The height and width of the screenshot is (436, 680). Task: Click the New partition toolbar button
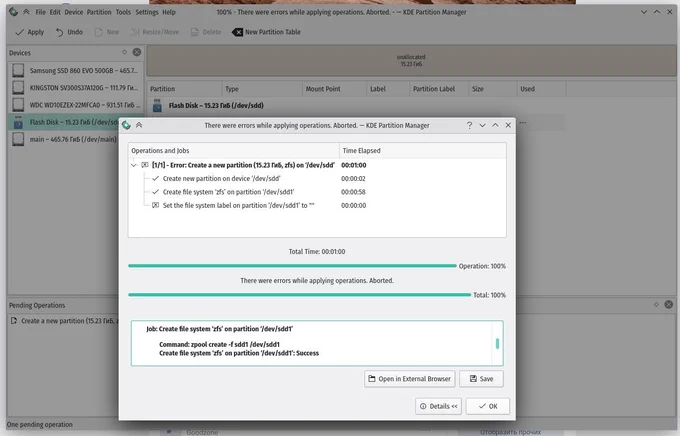pyautogui.click(x=107, y=32)
